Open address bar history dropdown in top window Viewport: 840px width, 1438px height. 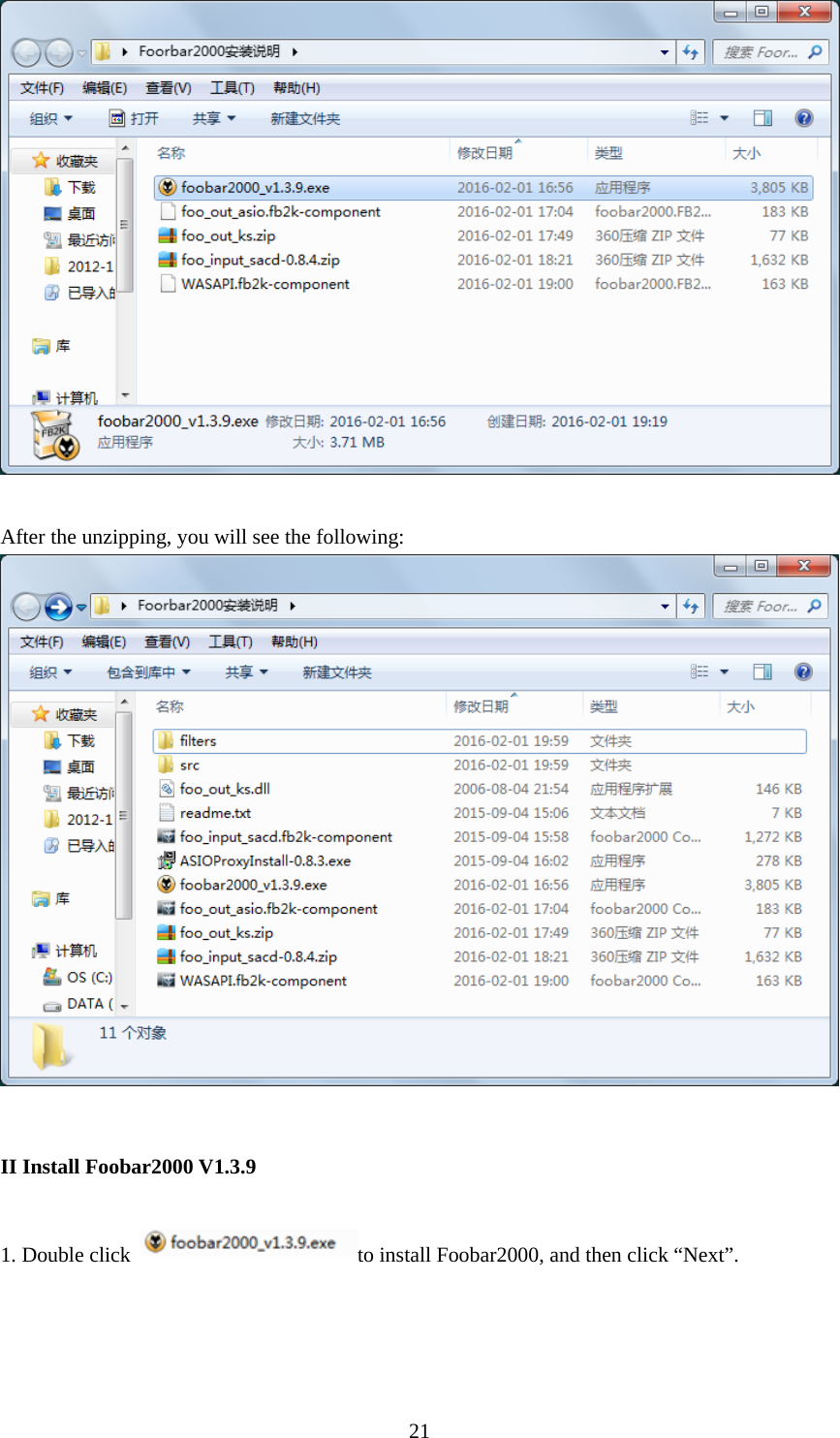coord(665,52)
